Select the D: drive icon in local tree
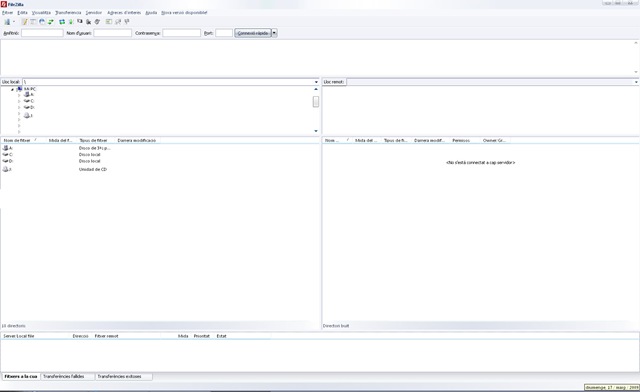The height and width of the screenshot is (392, 640). 27,107
